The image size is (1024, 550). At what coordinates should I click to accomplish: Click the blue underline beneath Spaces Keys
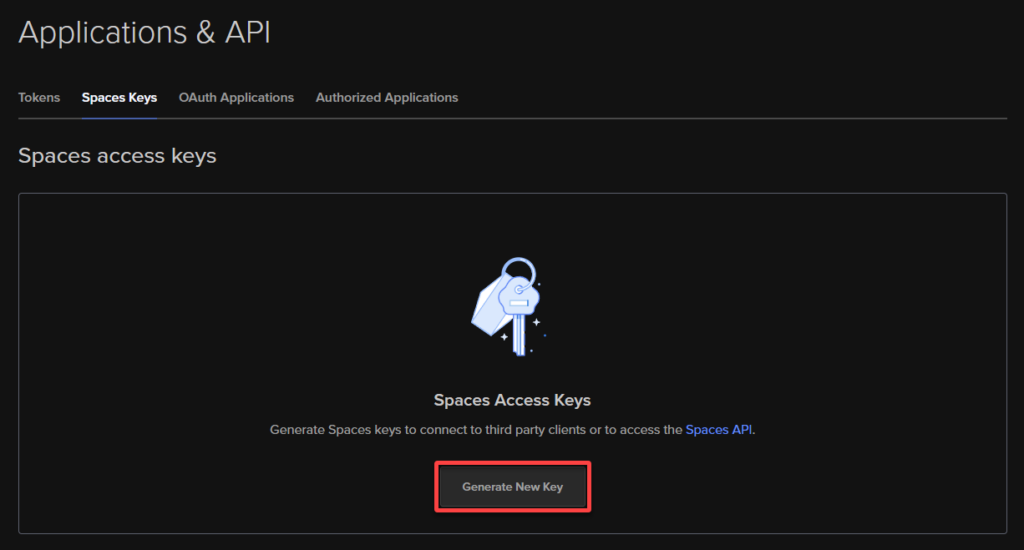coord(119,117)
